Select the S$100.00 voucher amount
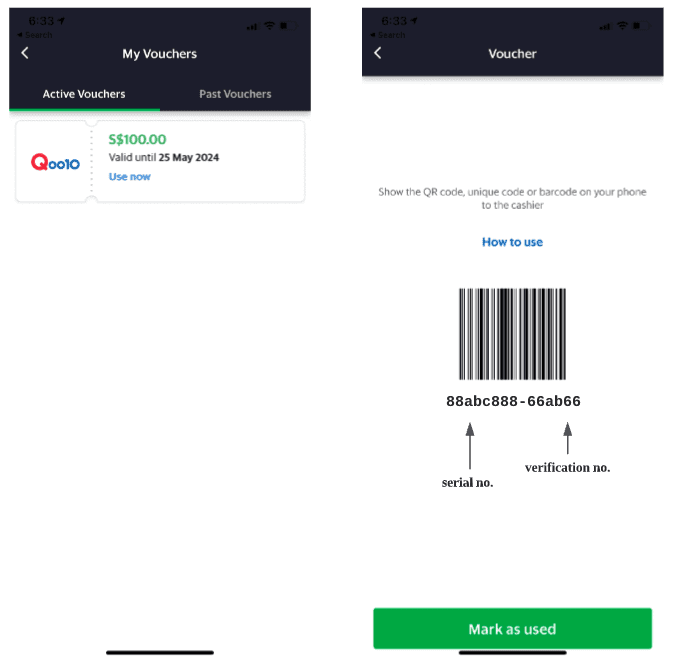Viewport: 676px width, 665px height. [x=137, y=139]
